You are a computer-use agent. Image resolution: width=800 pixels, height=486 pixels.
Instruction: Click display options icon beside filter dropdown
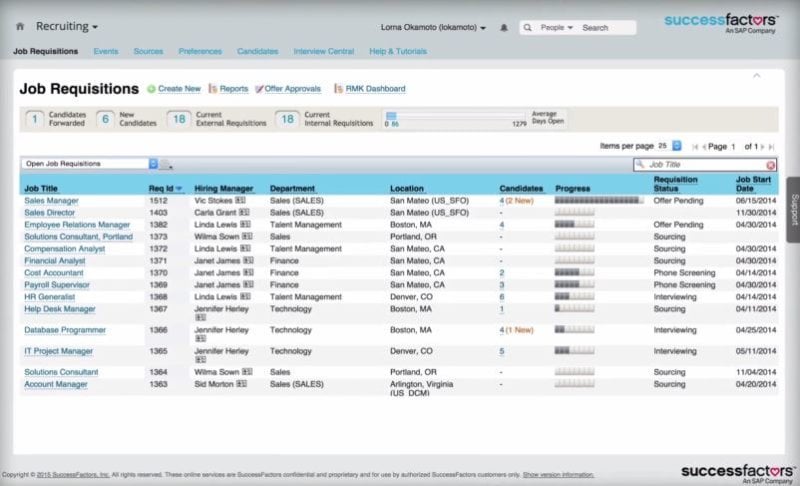[x=166, y=164]
